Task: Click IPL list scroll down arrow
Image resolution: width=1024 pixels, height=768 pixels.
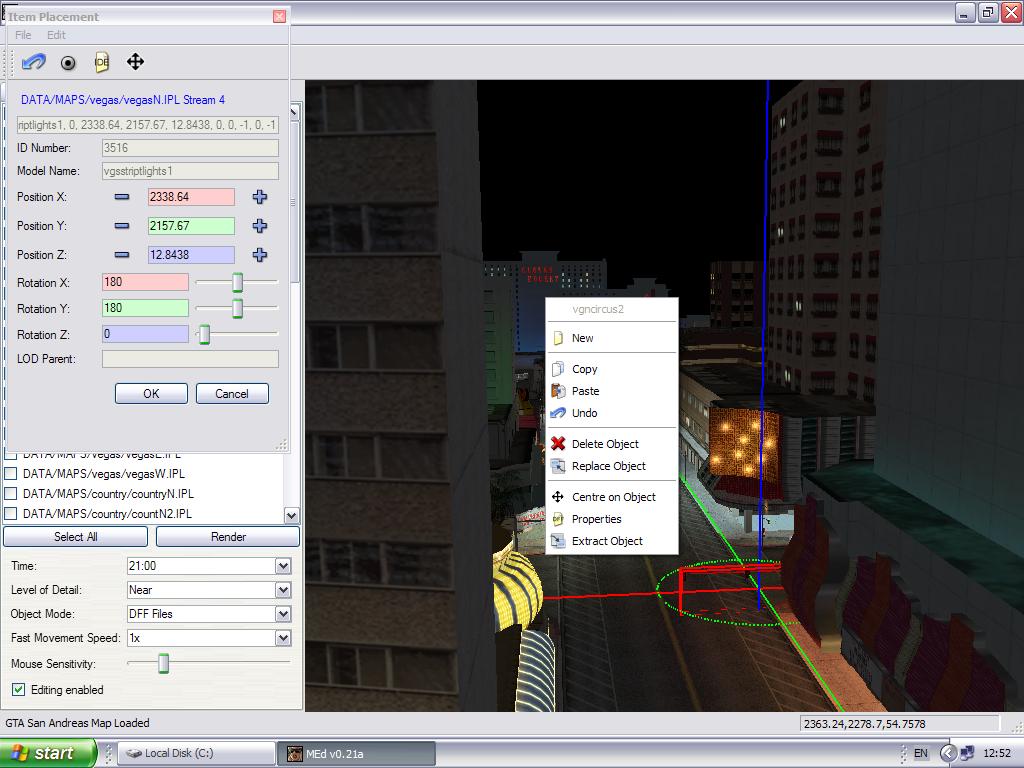Action: 292,515
